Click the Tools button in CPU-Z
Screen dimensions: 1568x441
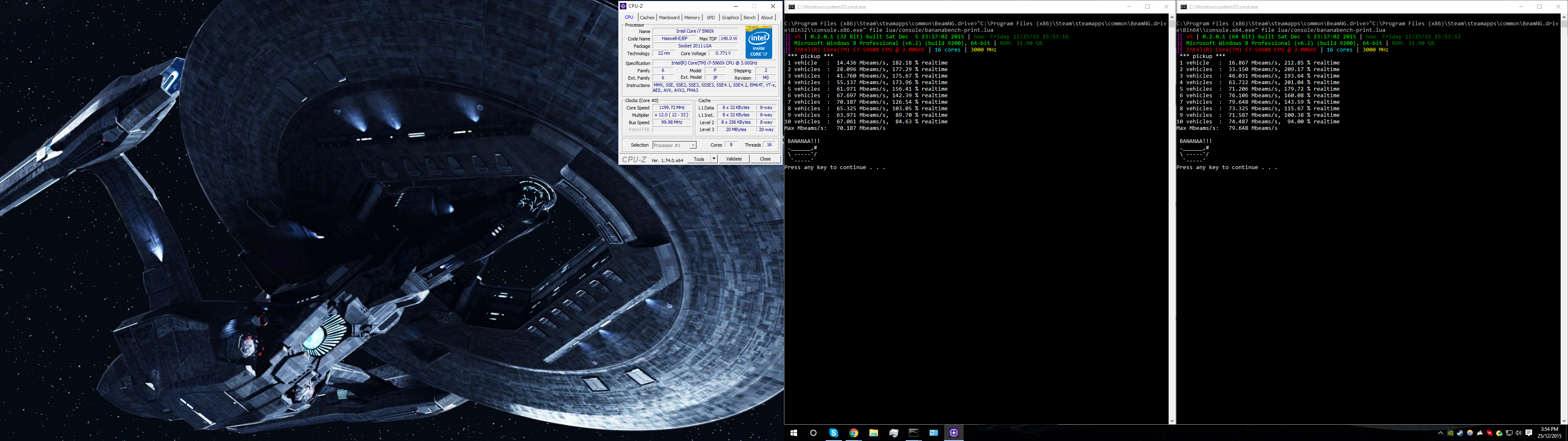click(699, 159)
